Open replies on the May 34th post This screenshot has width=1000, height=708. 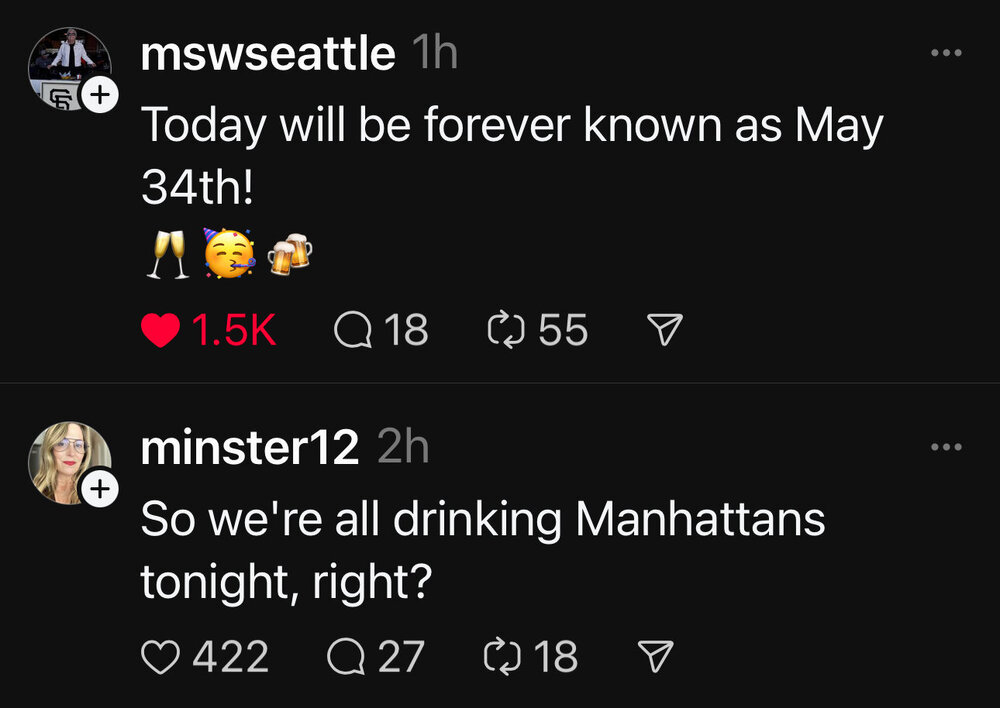coord(351,330)
